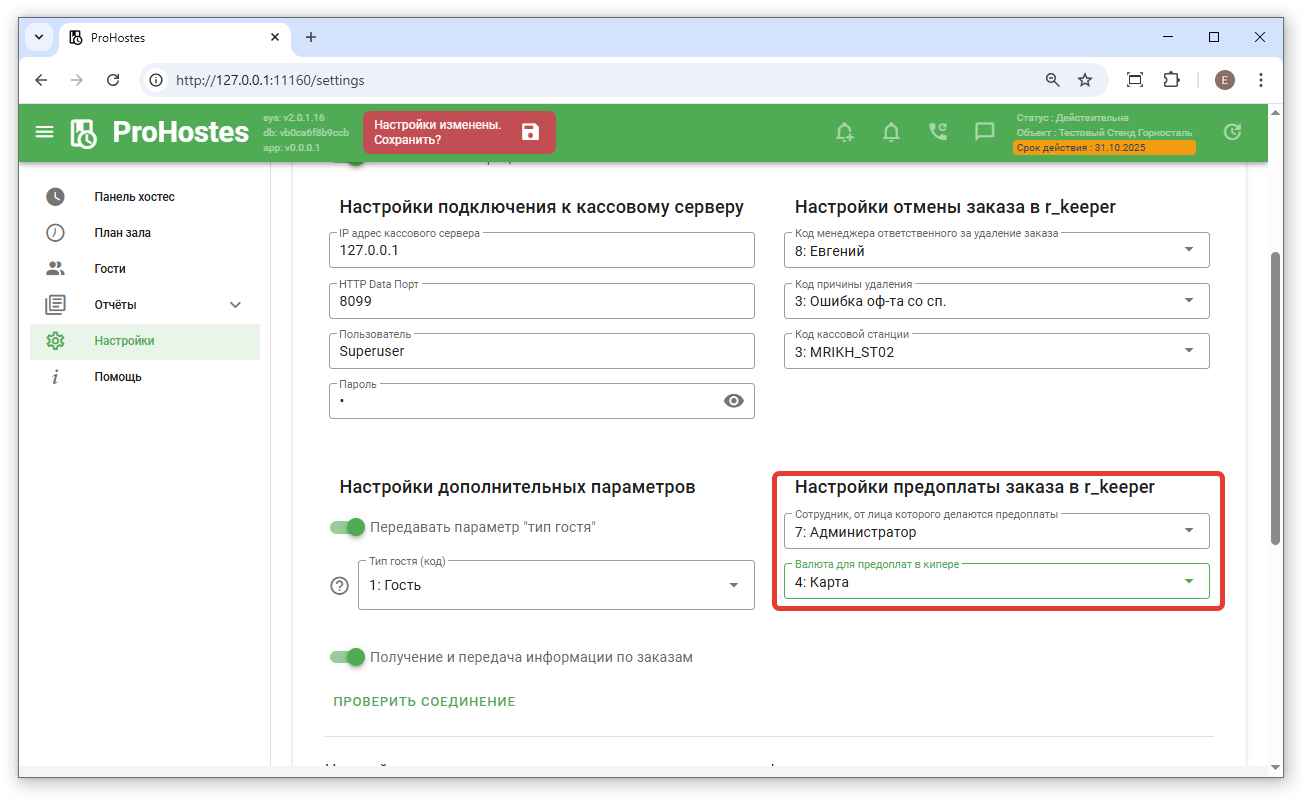This screenshot has height=808, width=1305.
Task: Click the add notification bell icon
Action: pos(845,132)
